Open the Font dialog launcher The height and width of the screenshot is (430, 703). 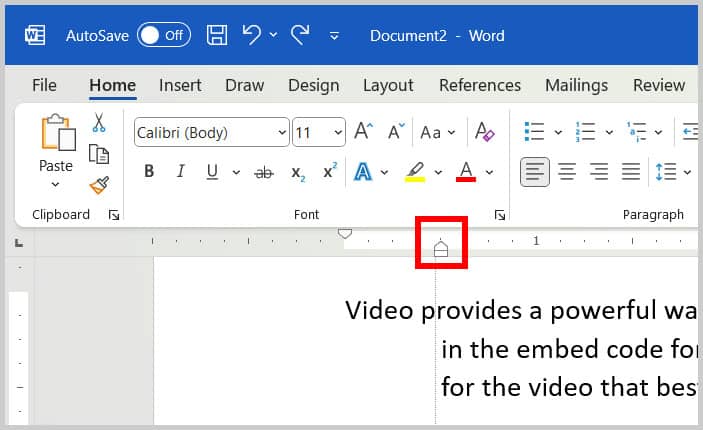[x=499, y=216]
